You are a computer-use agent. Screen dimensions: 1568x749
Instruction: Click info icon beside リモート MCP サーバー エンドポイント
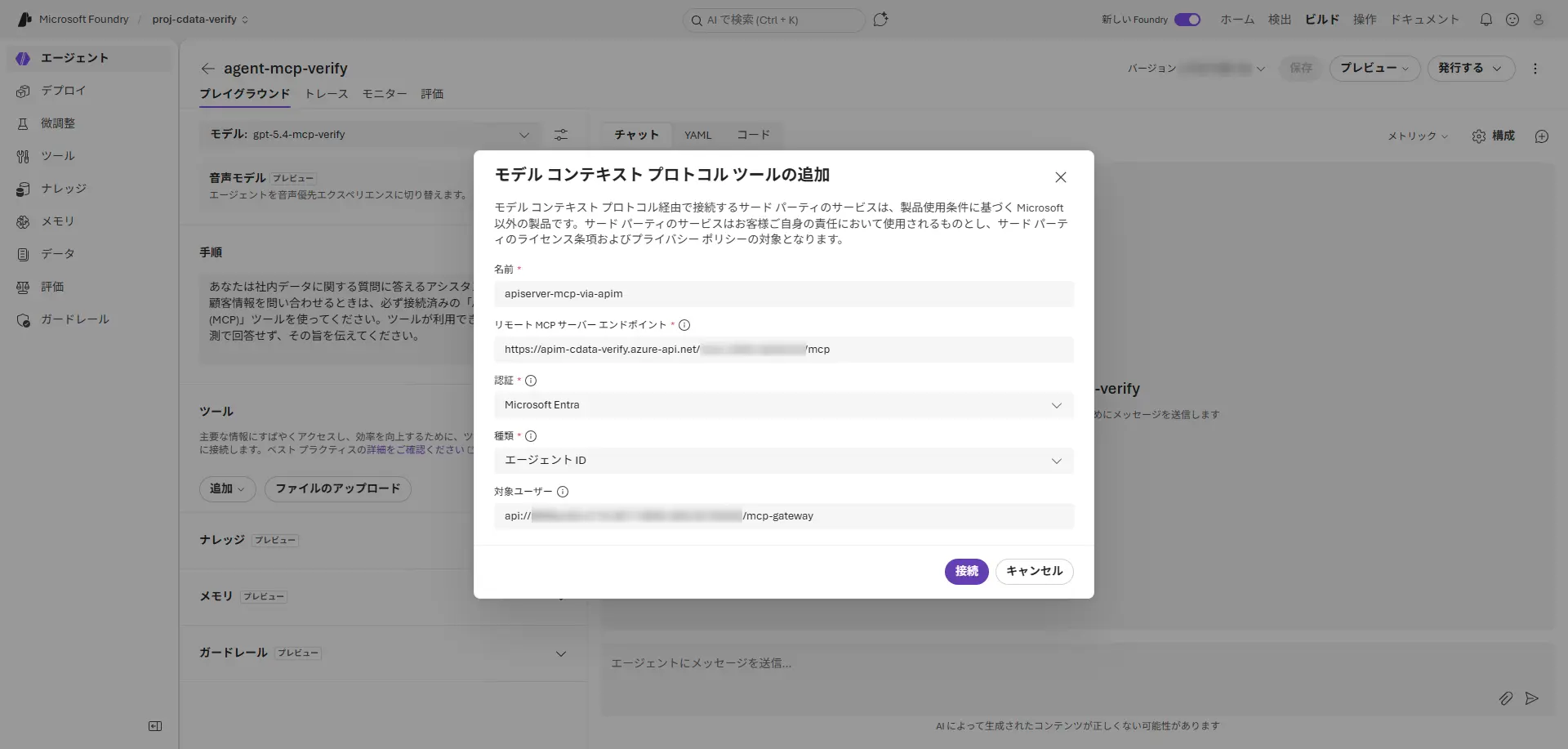[x=684, y=325]
